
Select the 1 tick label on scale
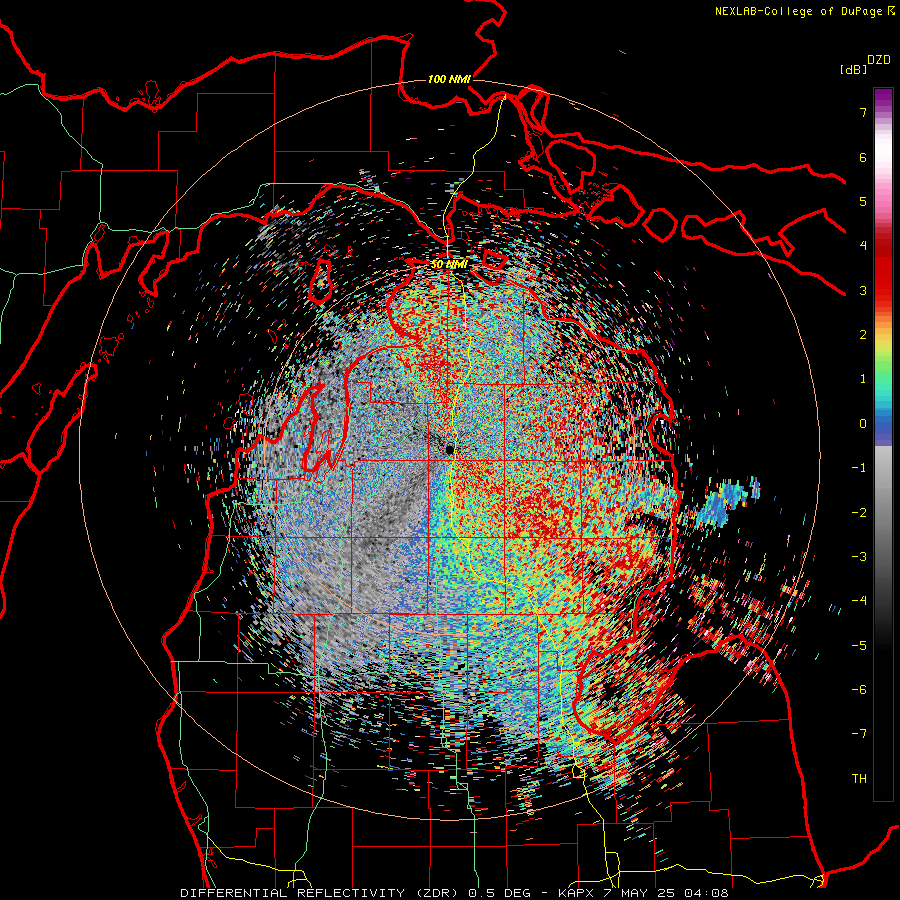point(863,379)
